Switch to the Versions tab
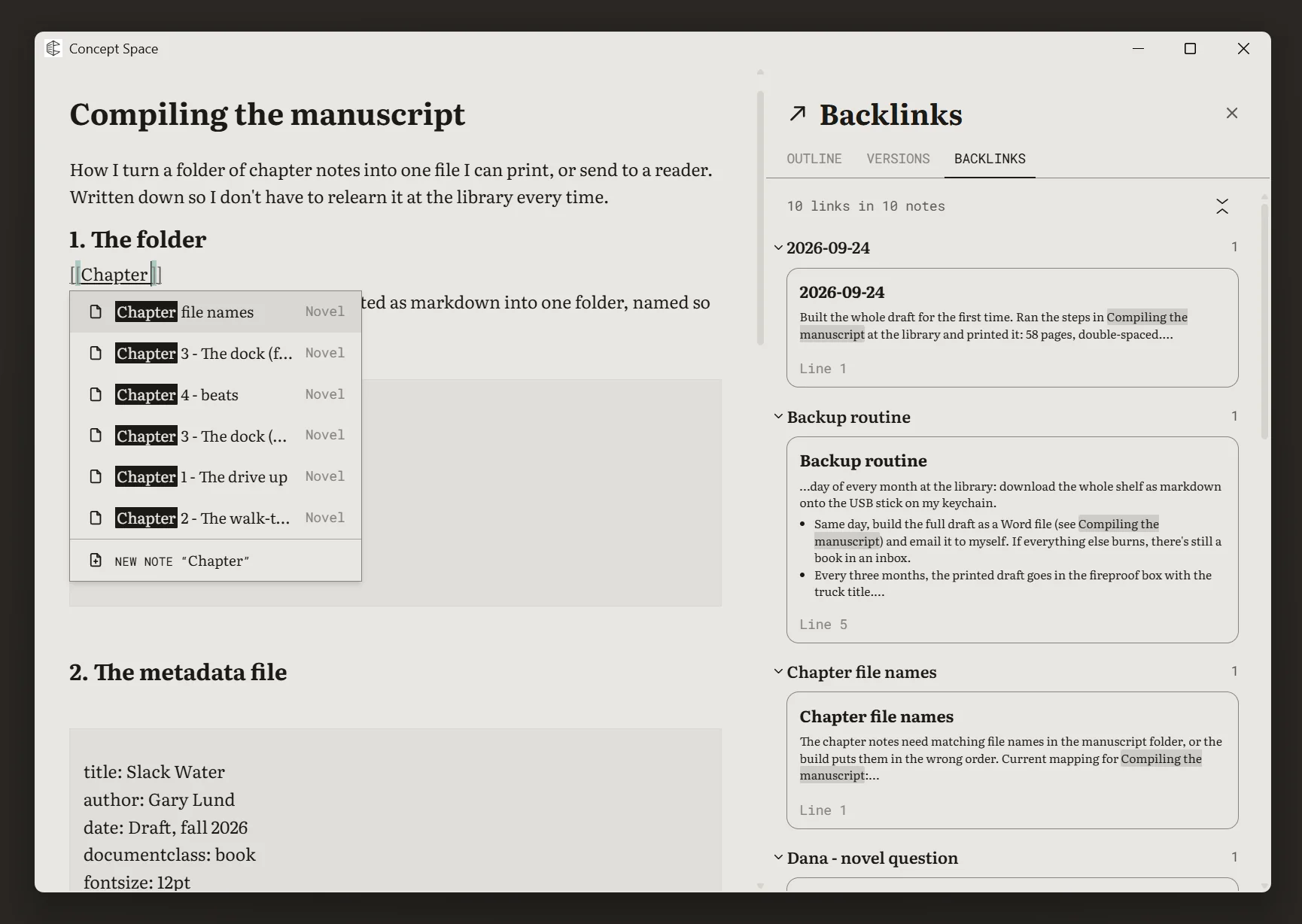The width and height of the screenshot is (1302, 924). pyautogui.click(x=898, y=159)
